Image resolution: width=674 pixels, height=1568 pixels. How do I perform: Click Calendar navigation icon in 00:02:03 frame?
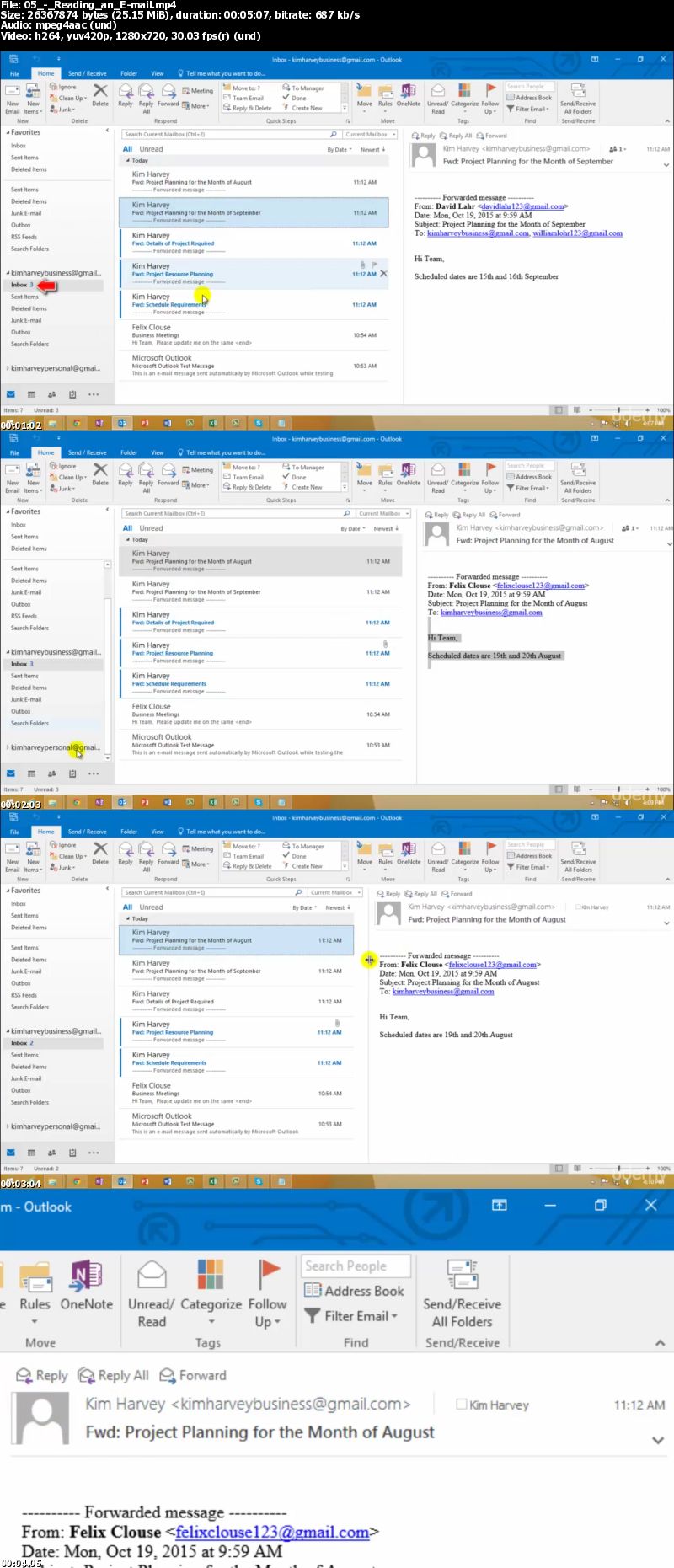click(31, 773)
